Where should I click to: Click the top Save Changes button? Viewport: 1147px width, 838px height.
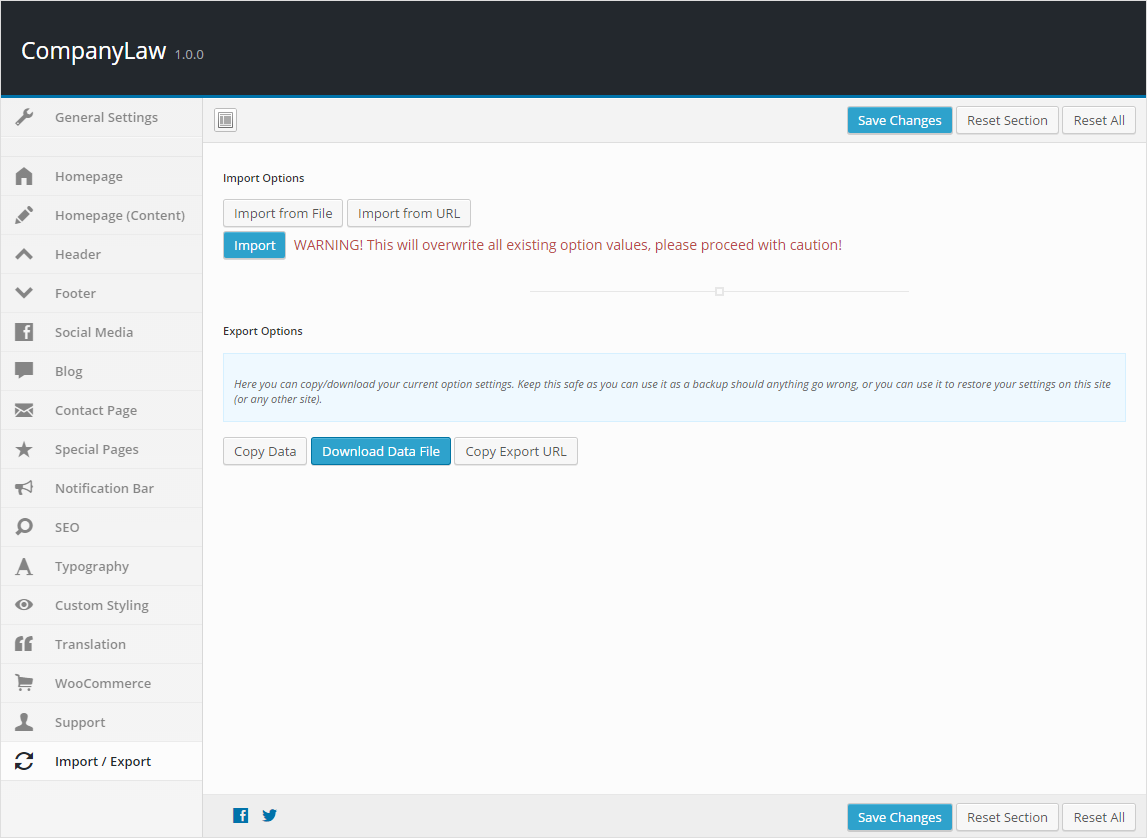(899, 120)
